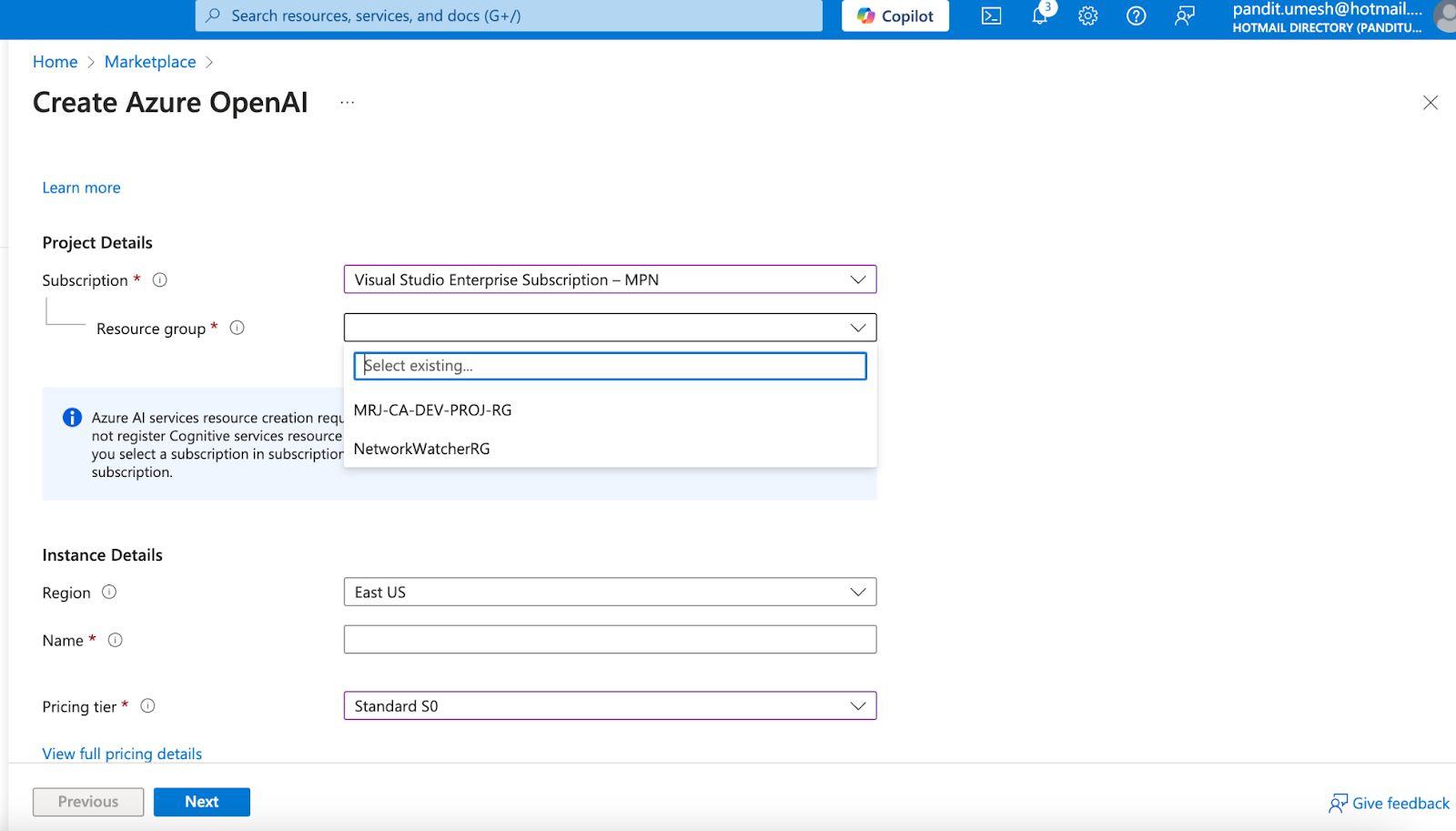Viewport: 1456px width, 831px height.
Task: Open the ellipsis menu beside page title
Action: click(x=348, y=103)
